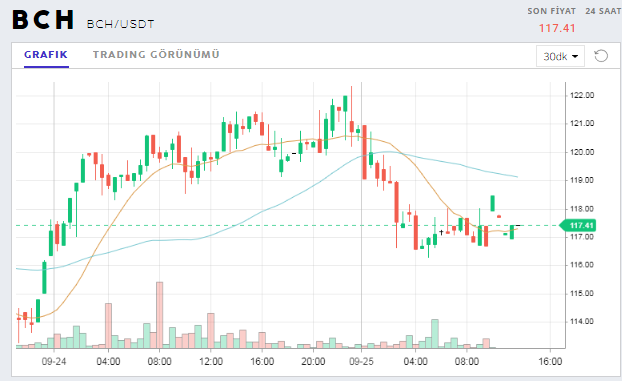Click the tallest pink volume bar near 08:00

(159, 315)
